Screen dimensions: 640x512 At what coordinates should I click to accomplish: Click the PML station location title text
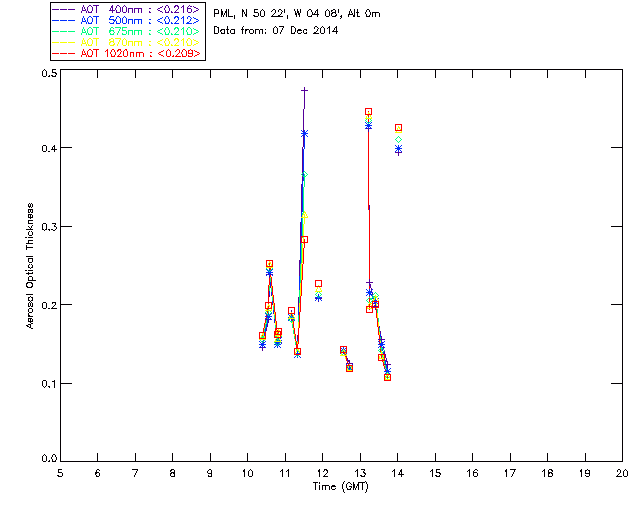[297, 13]
